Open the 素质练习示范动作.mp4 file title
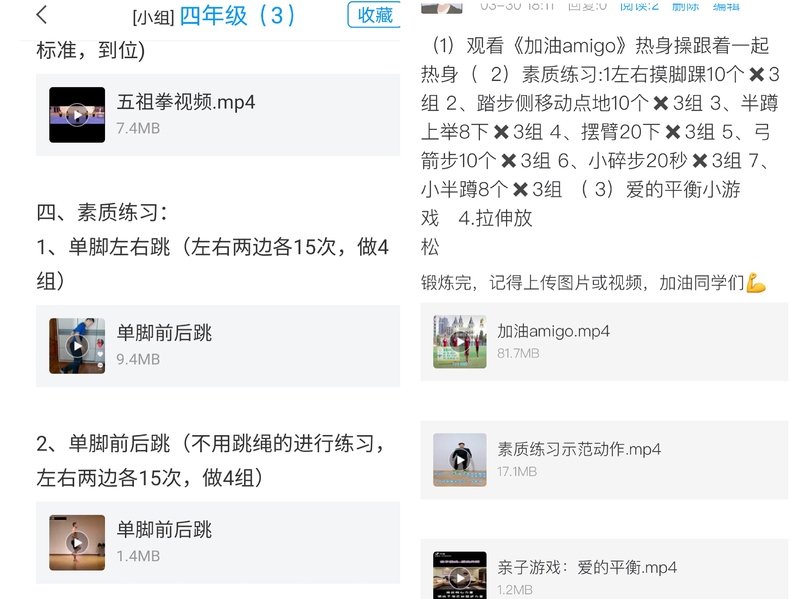The height and width of the screenshot is (599, 799). 579,449
